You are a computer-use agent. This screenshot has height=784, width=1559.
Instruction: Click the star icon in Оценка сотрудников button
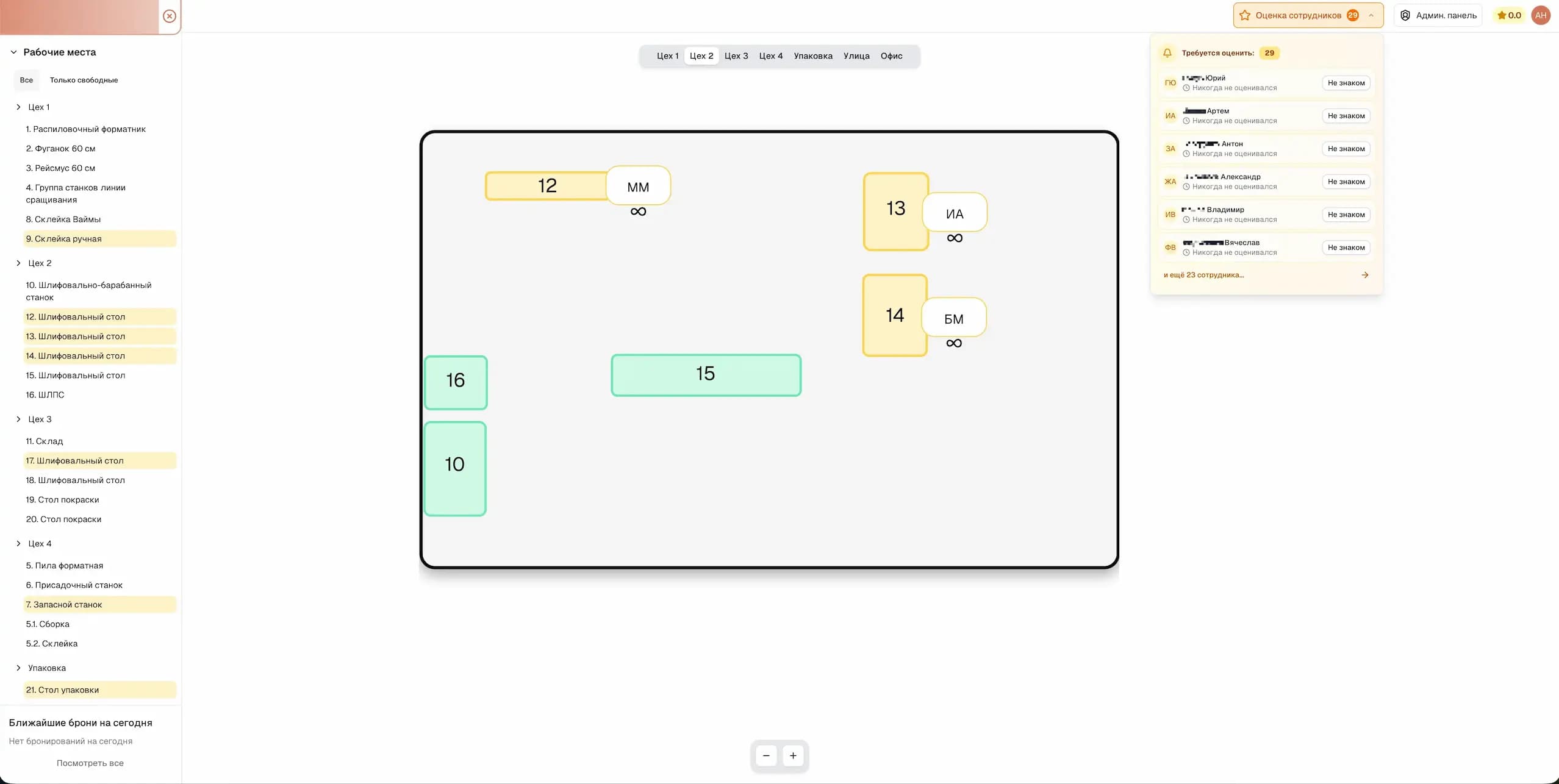point(1244,15)
